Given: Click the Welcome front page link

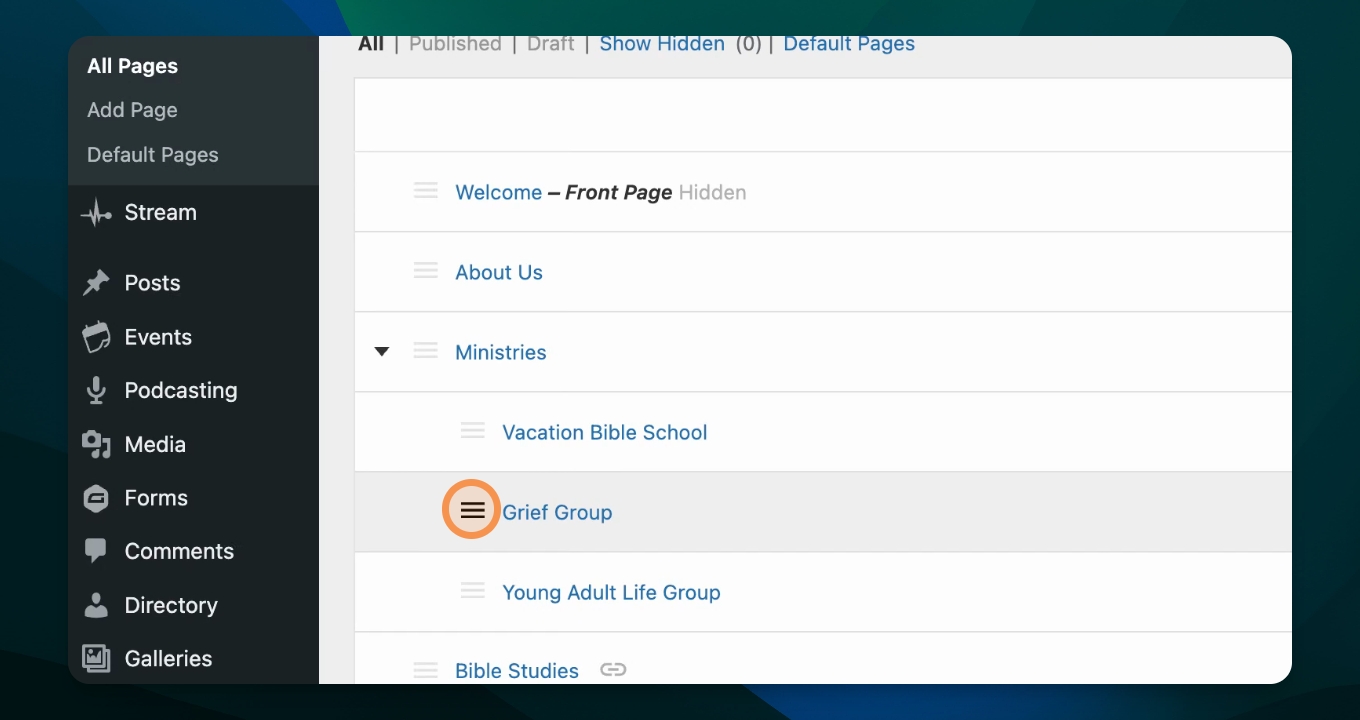Looking at the screenshot, I should pos(498,192).
